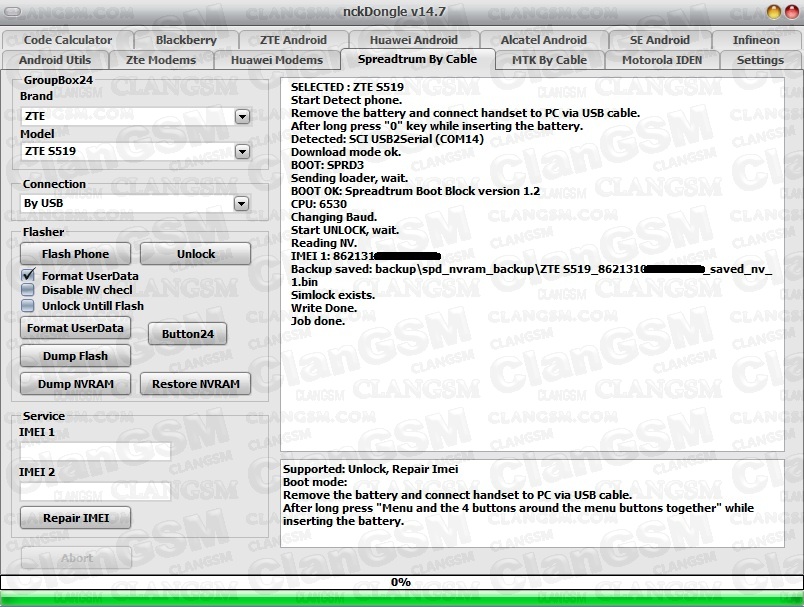Open the Settings tab
This screenshot has height=607, width=804.
pyautogui.click(x=760, y=60)
